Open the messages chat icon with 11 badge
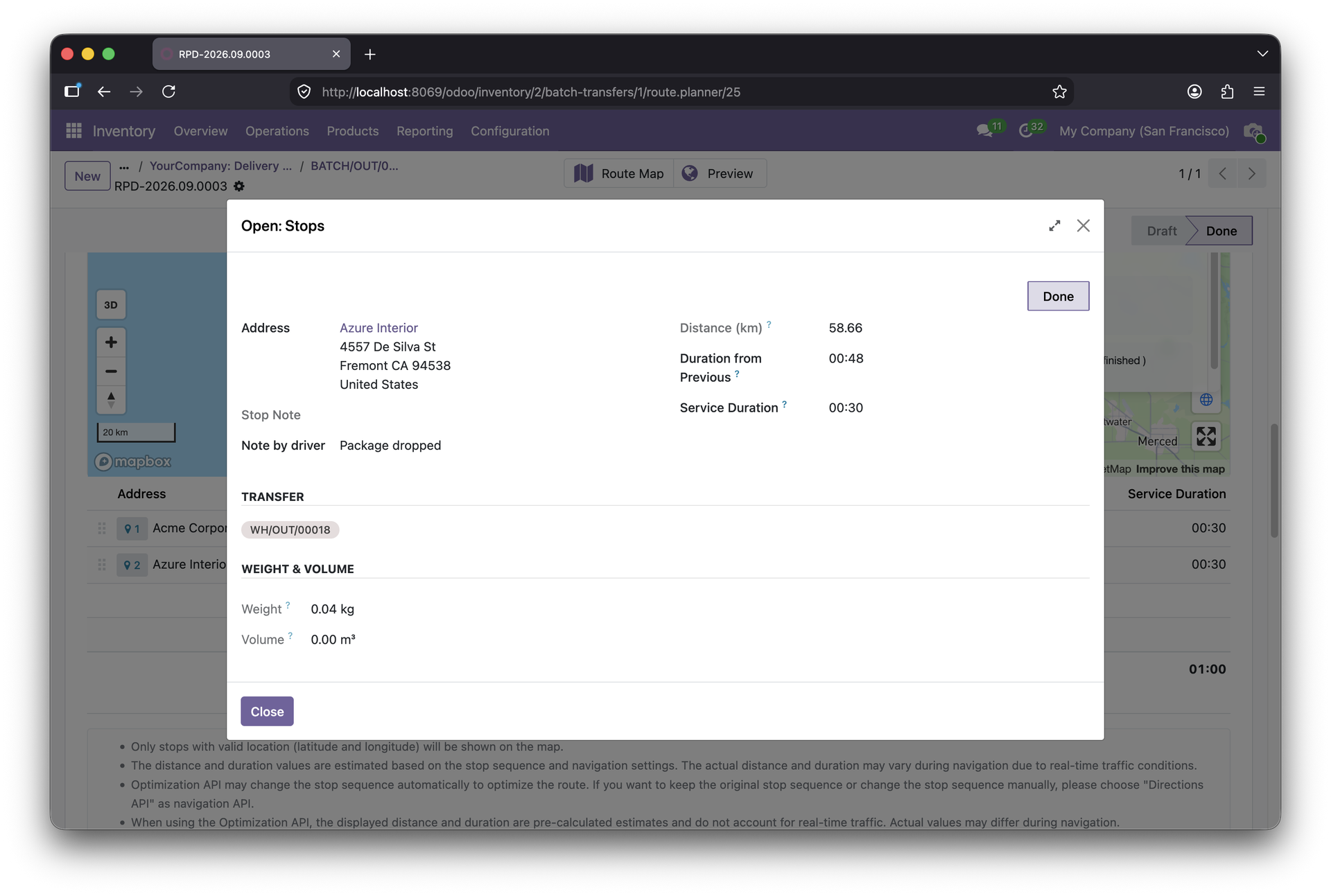The height and width of the screenshot is (896, 1331). click(989, 130)
